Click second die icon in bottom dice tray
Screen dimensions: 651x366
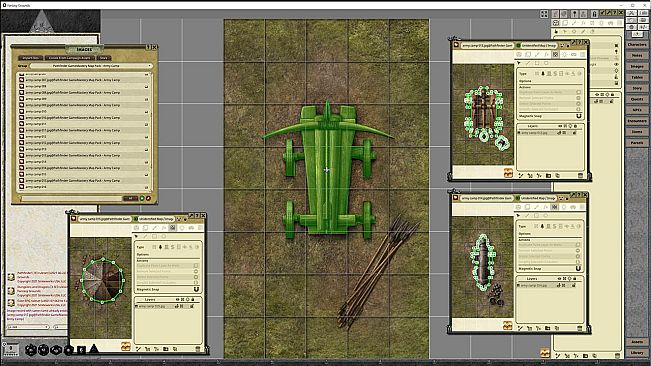(x=43, y=350)
